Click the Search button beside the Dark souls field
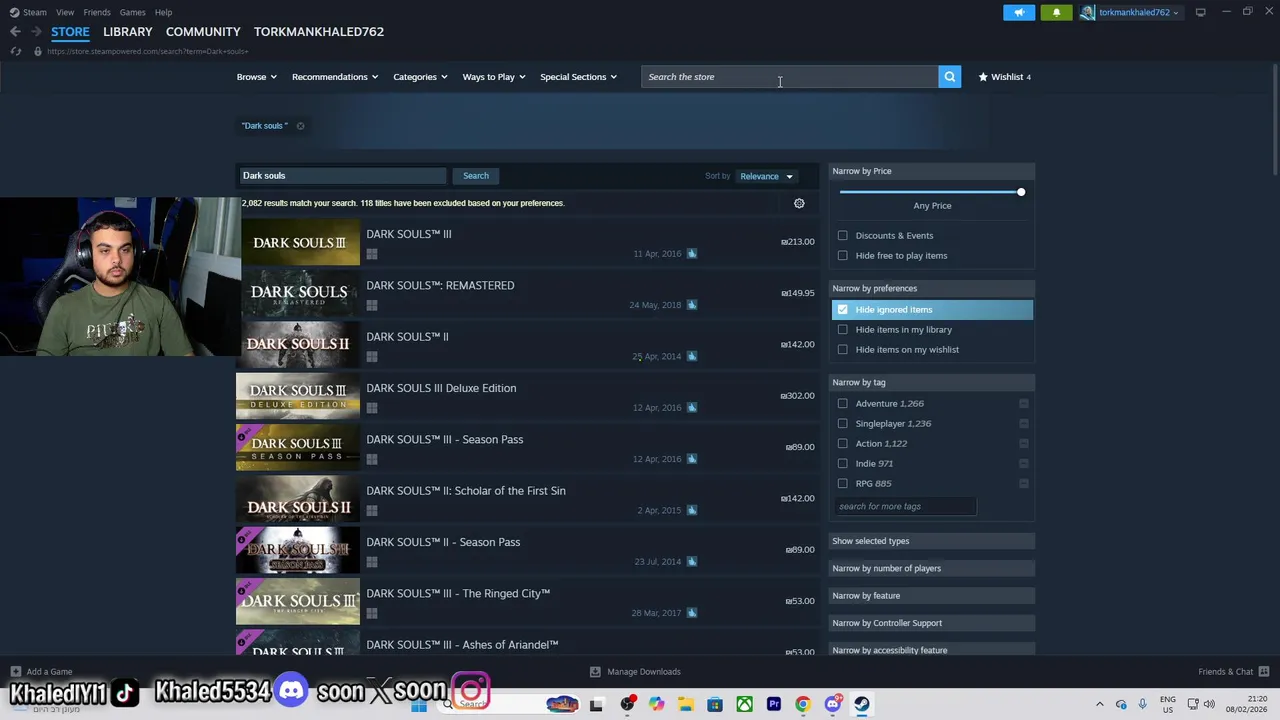This screenshot has height=720, width=1280. (x=476, y=176)
